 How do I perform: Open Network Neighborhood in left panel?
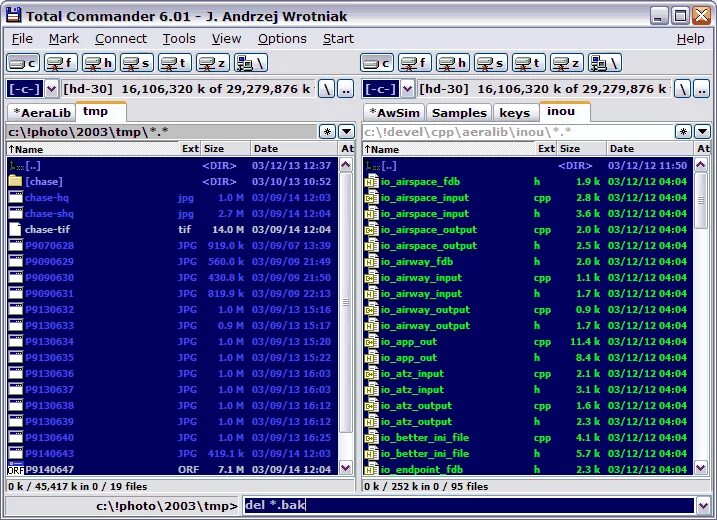251,63
